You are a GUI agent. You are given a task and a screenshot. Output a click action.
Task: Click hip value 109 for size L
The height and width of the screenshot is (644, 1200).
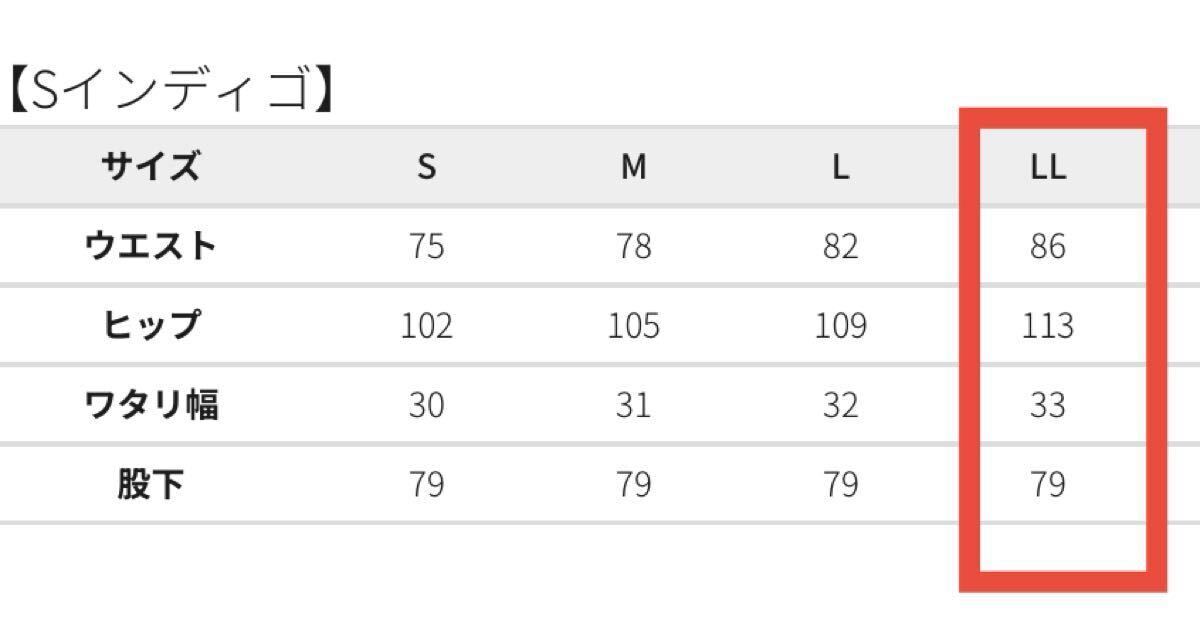[x=840, y=326]
